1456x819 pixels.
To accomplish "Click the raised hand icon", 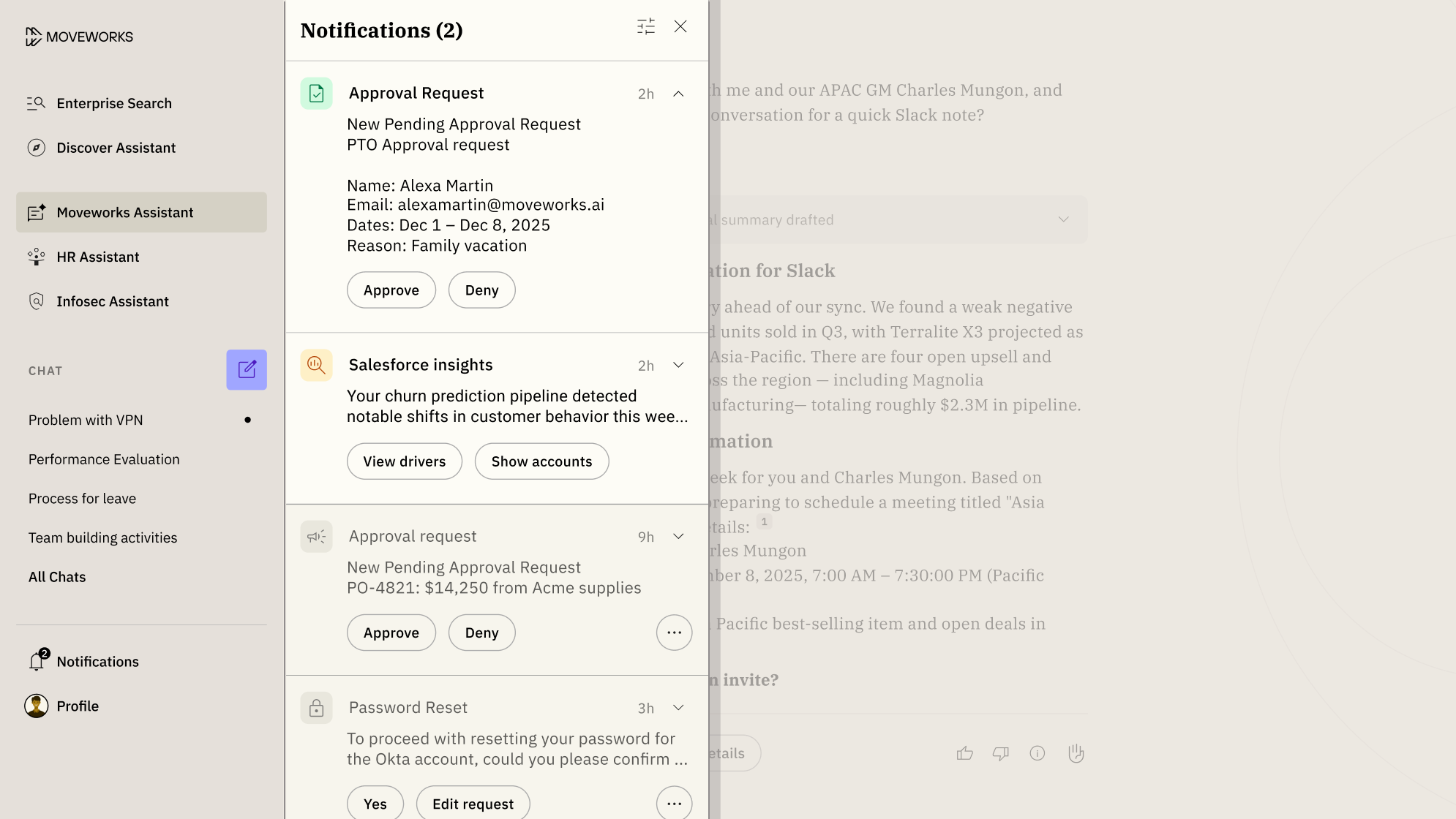I will click(1076, 753).
